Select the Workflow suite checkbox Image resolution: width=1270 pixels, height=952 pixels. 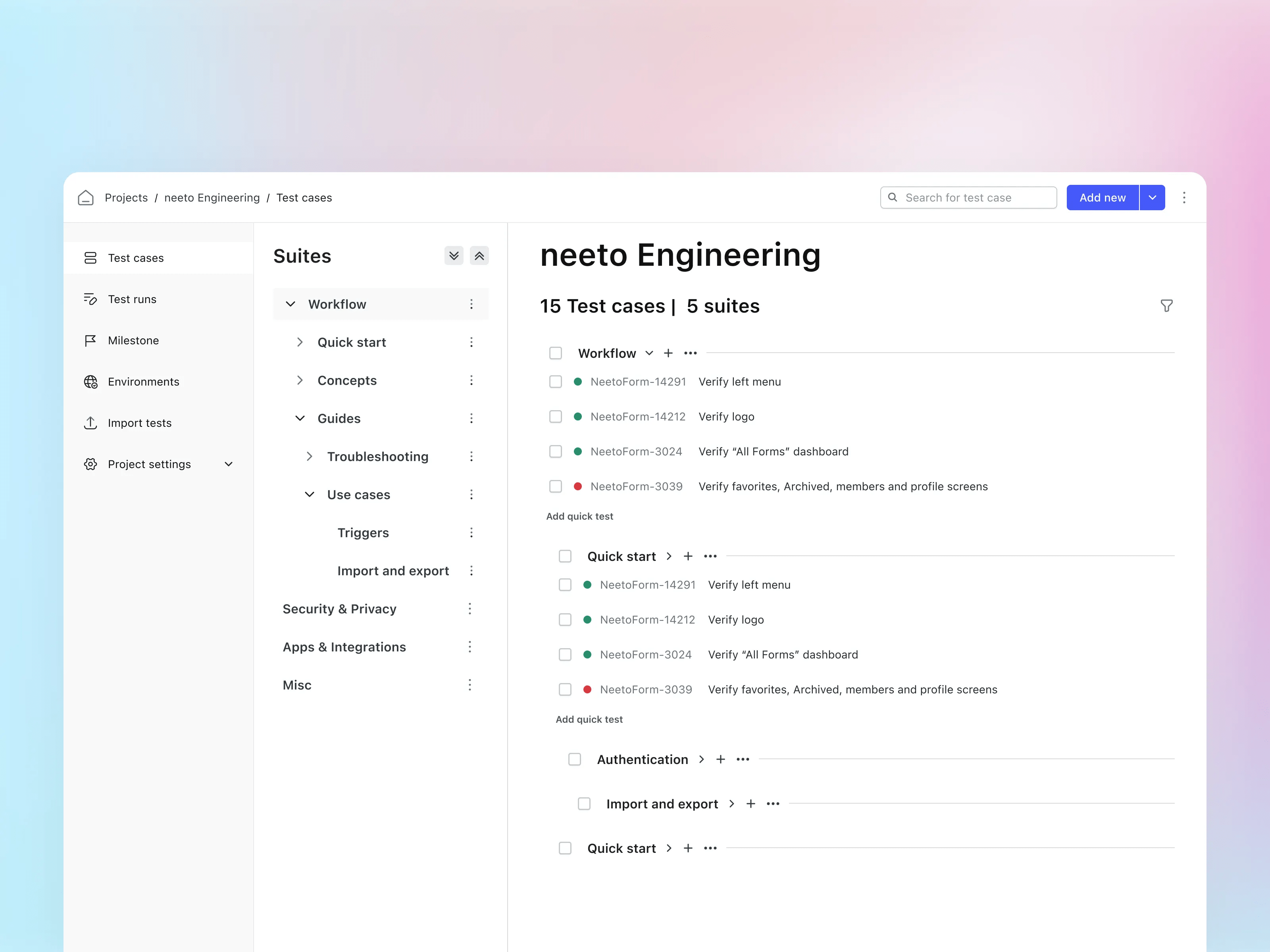(555, 353)
